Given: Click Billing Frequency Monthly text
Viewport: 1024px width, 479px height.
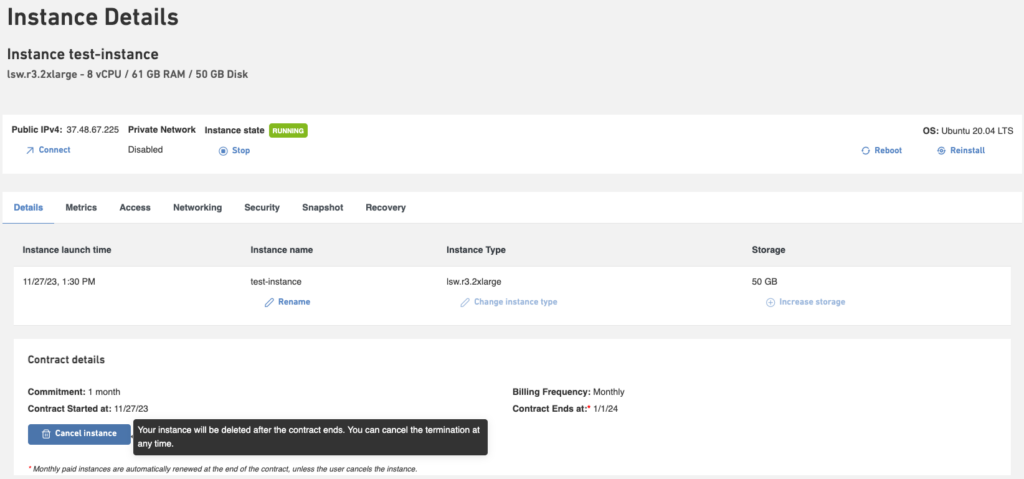Looking at the screenshot, I should pos(568,392).
